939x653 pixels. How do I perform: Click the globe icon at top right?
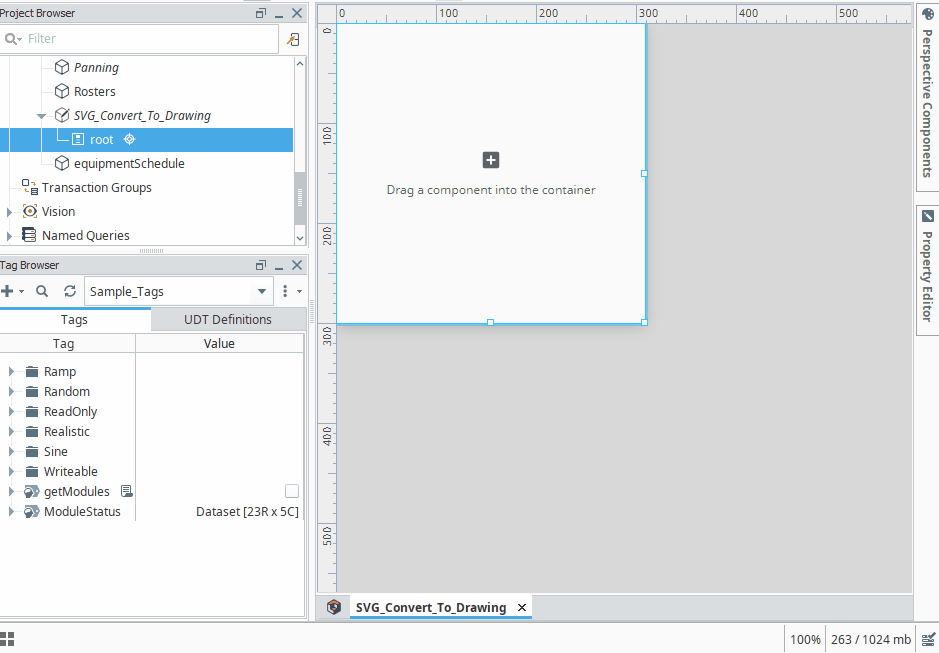coord(928,13)
